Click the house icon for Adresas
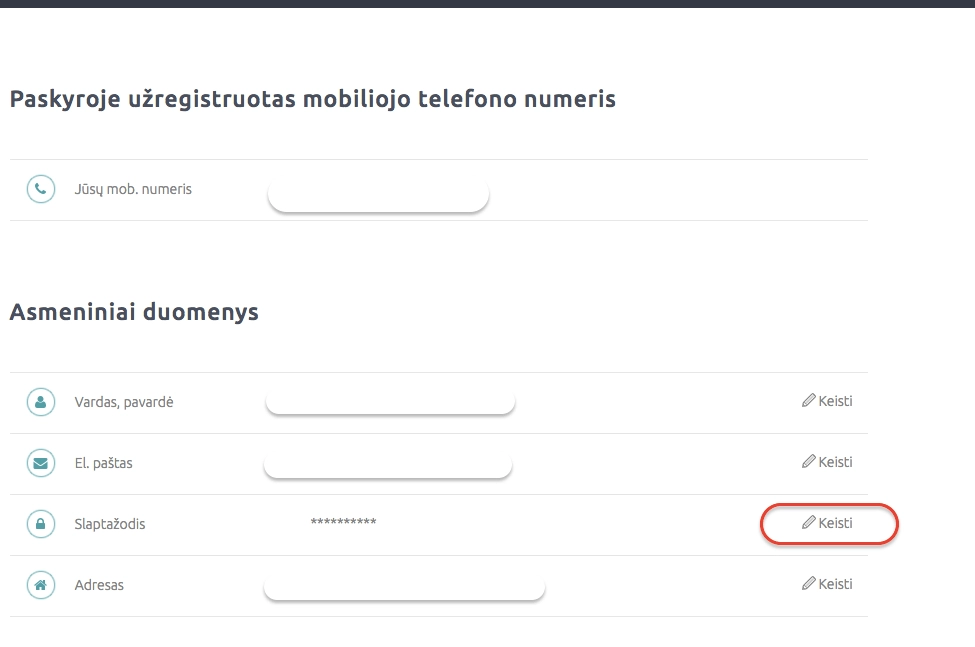This screenshot has width=975, height=647. tap(40, 585)
